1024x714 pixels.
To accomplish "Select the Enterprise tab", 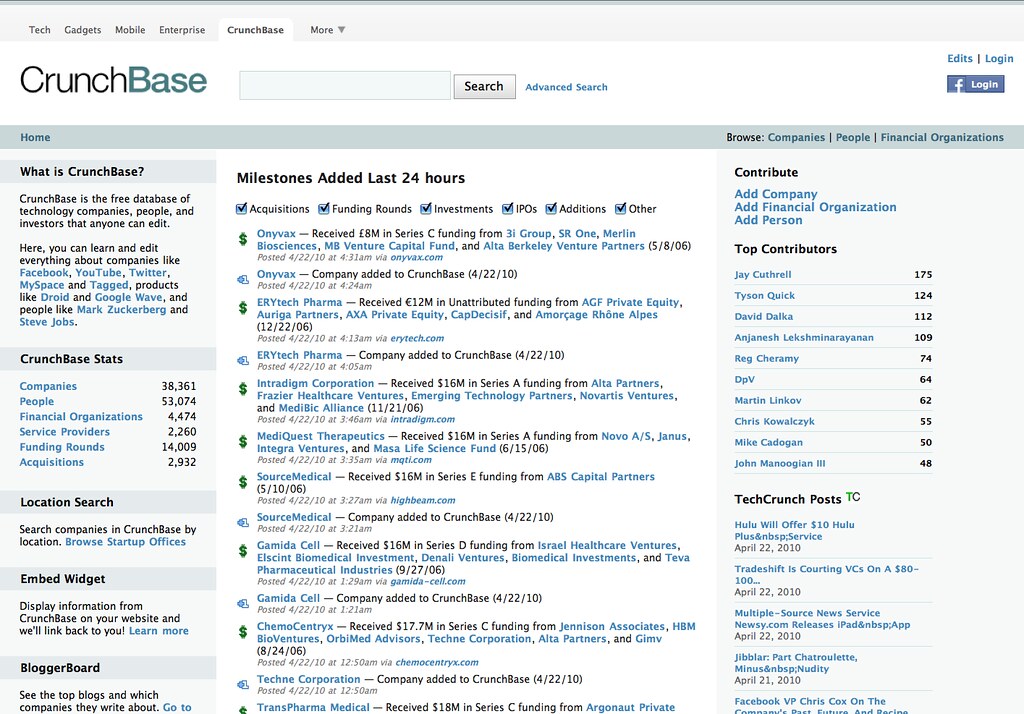I will (x=182, y=30).
